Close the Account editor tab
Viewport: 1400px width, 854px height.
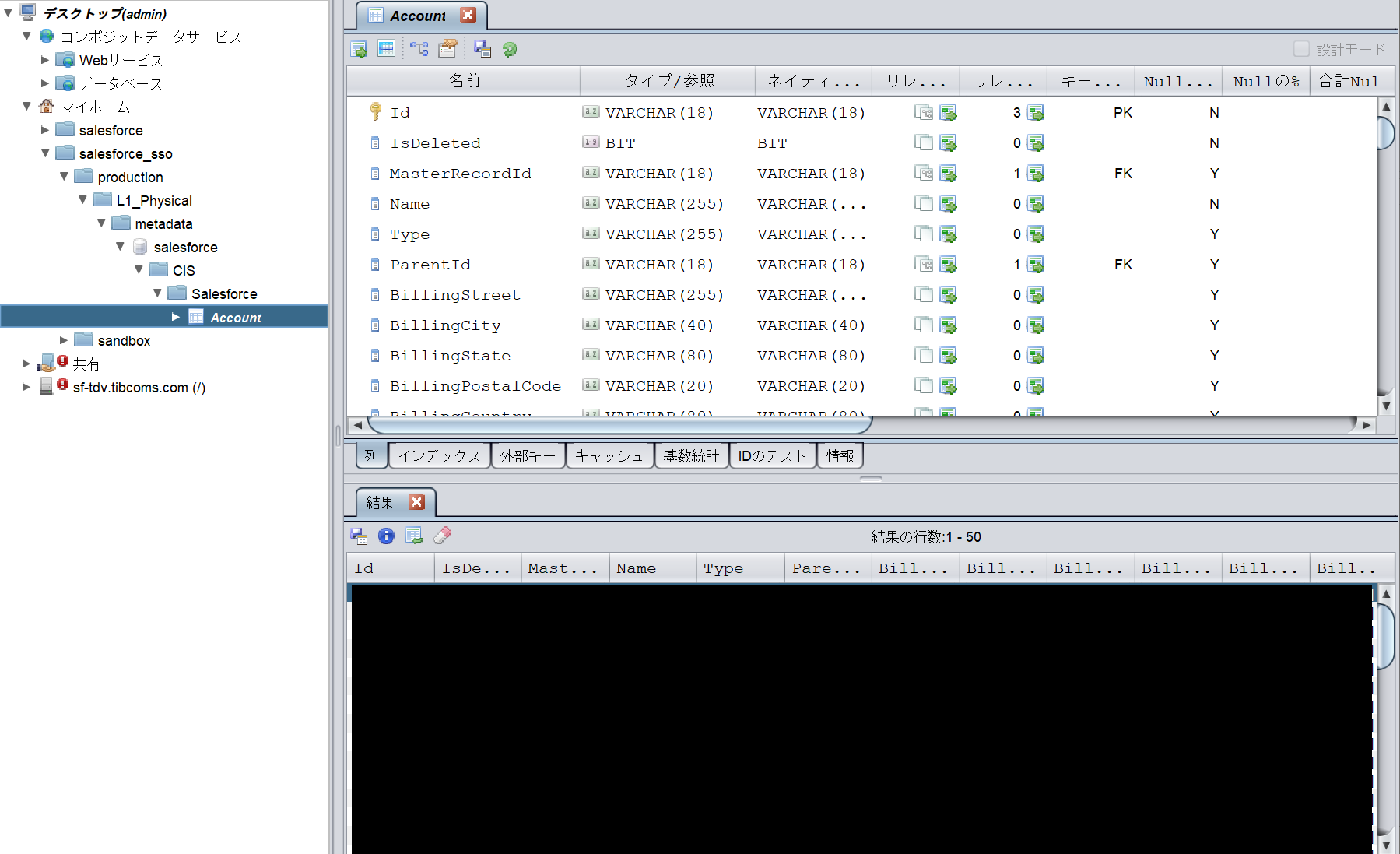(x=468, y=16)
